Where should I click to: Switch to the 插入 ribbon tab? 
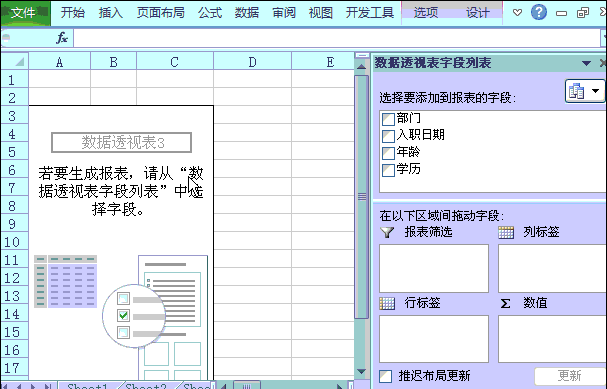110,13
